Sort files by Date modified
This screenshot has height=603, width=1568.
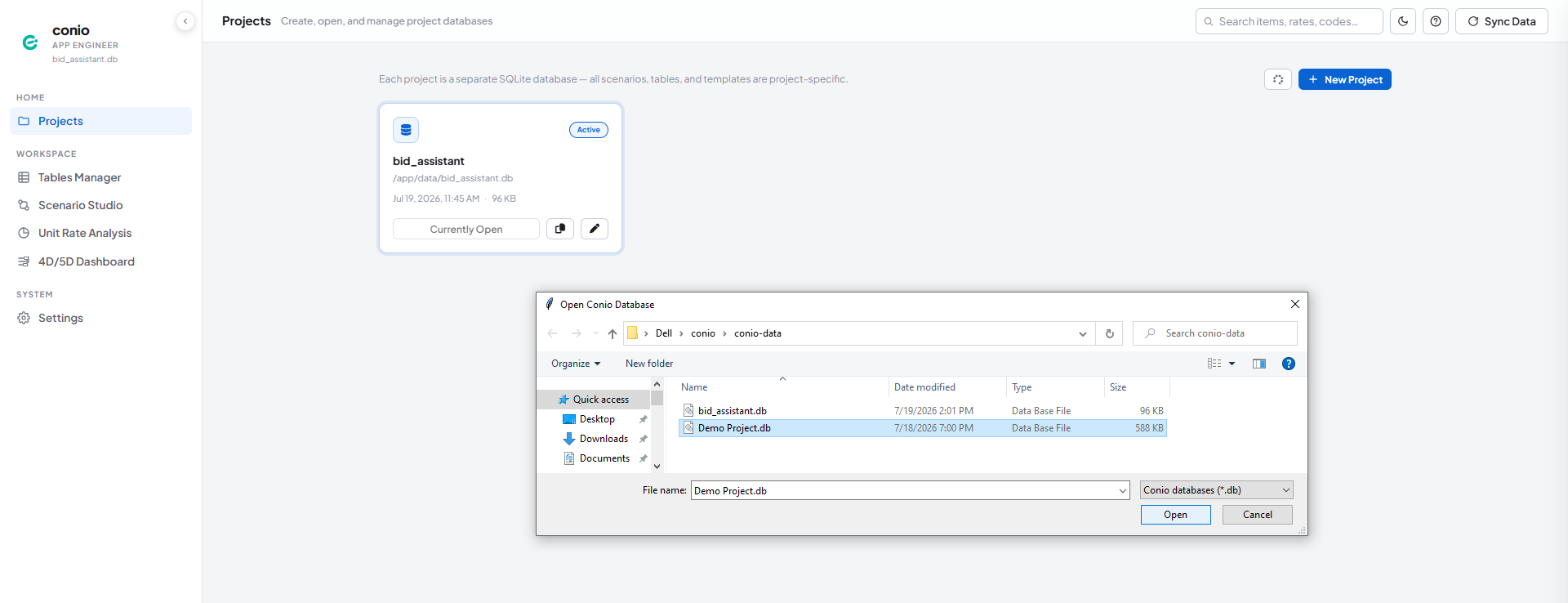click(x=947, y=387)
